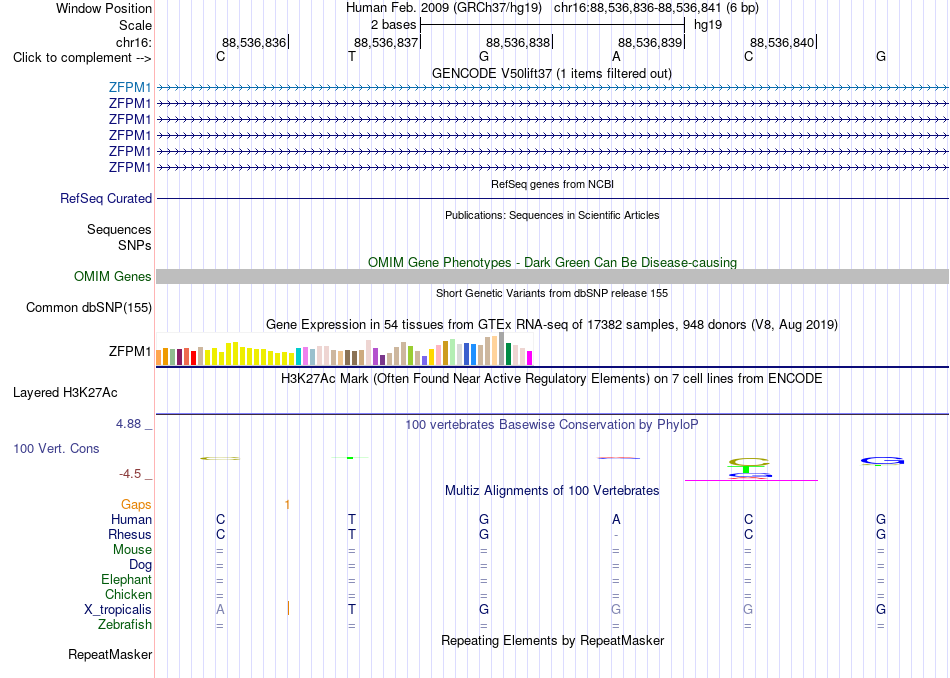Click the OMIM Genes label
Viewport: 950px width, 678px height.
pos(112,276)
